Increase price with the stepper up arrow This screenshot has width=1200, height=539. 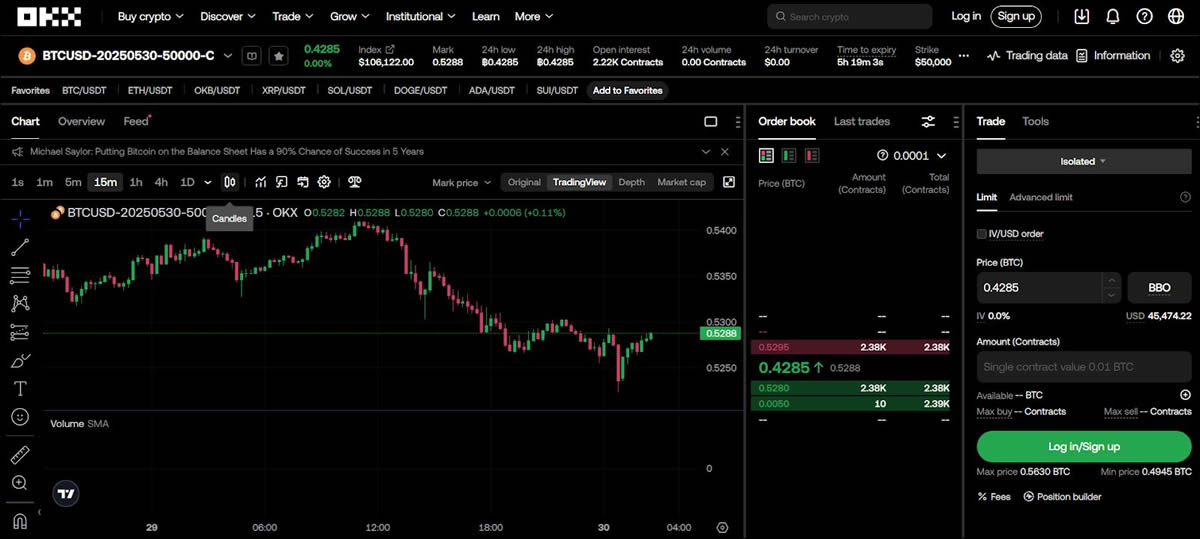[1111, 281]
